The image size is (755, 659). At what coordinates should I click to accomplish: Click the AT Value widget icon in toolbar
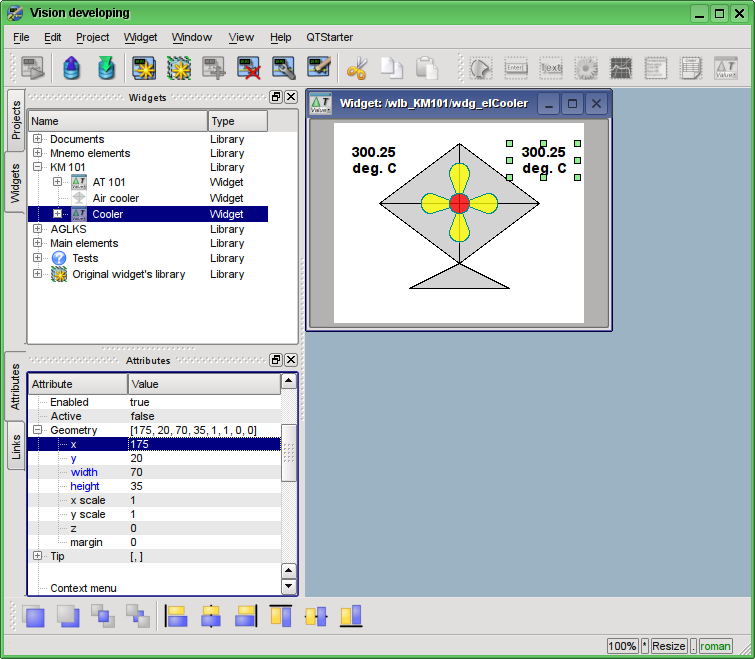725,68
